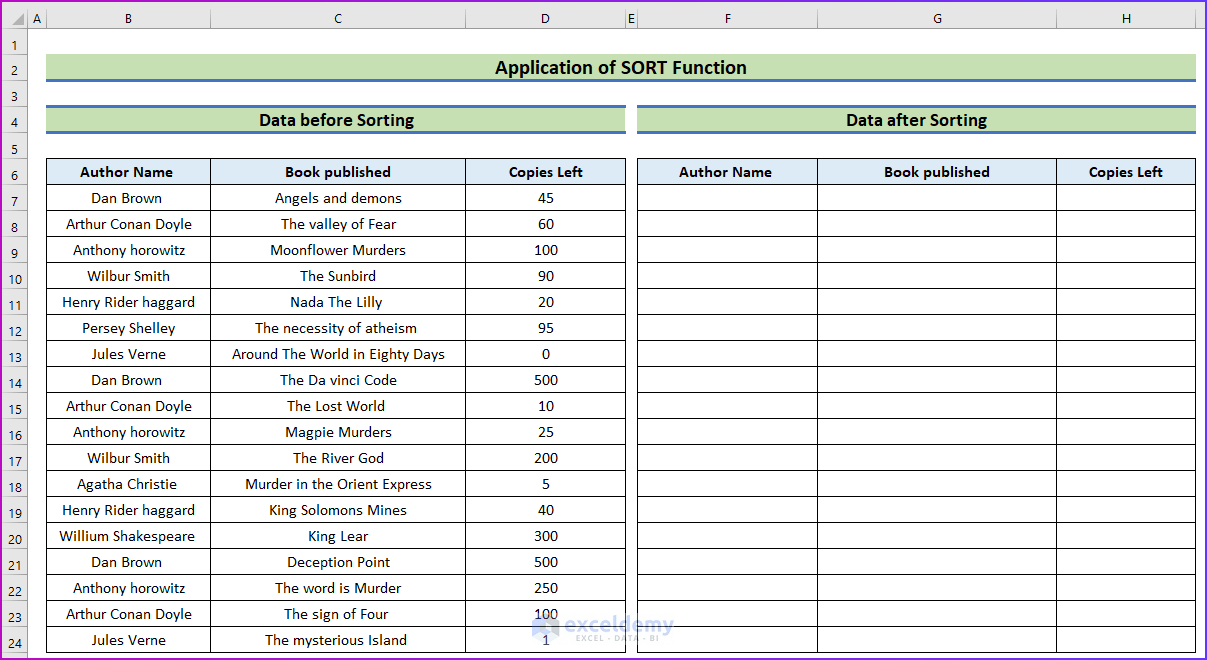The image size is (1207, 660).
Task: Click empty cell H7 under Copies Left
Action: click(x=1126, y=198)
